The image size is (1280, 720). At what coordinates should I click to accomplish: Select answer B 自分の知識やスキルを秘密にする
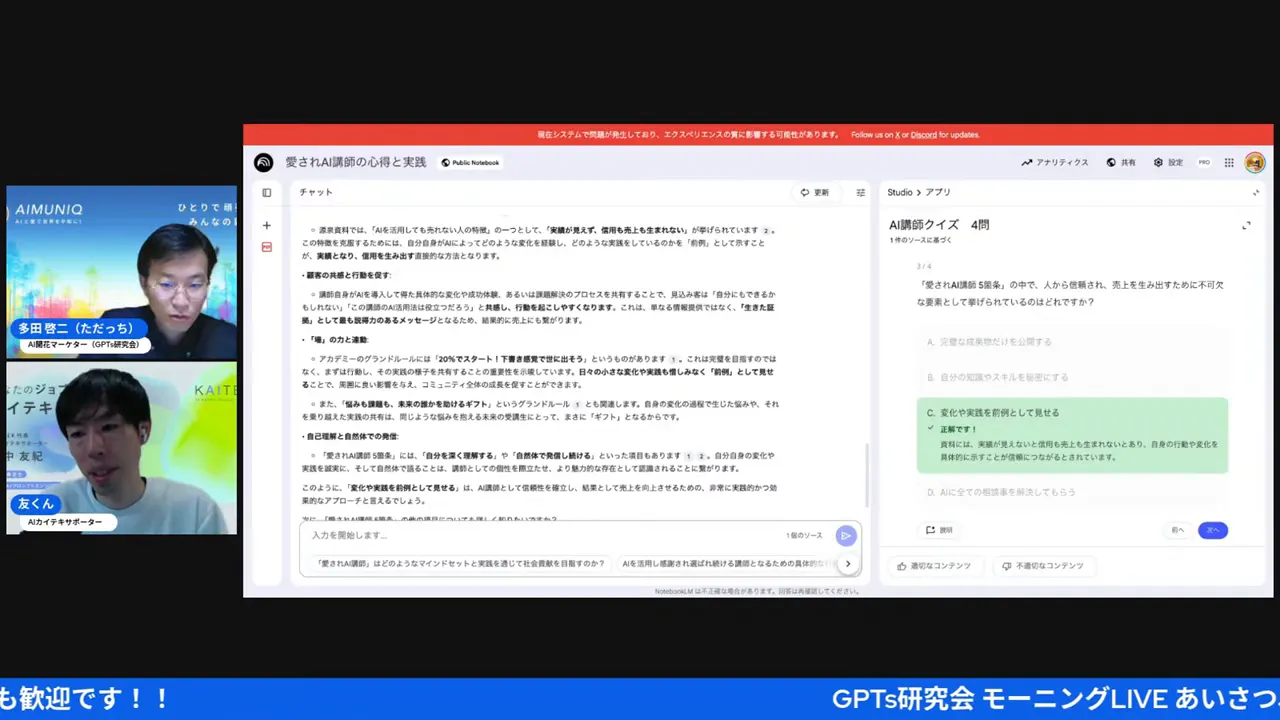coord(1072,377)
